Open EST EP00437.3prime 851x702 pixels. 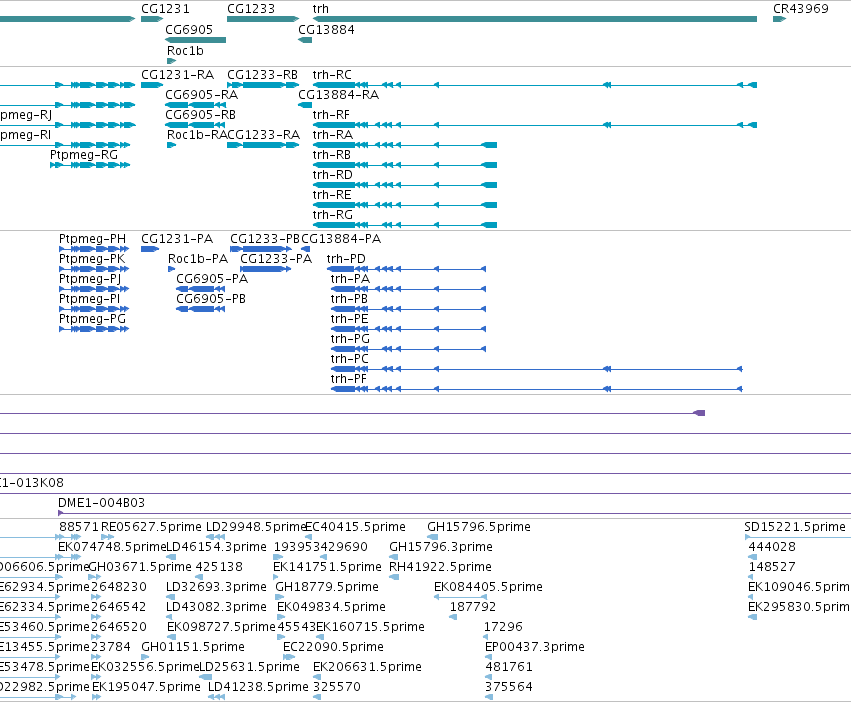[535, 647]
